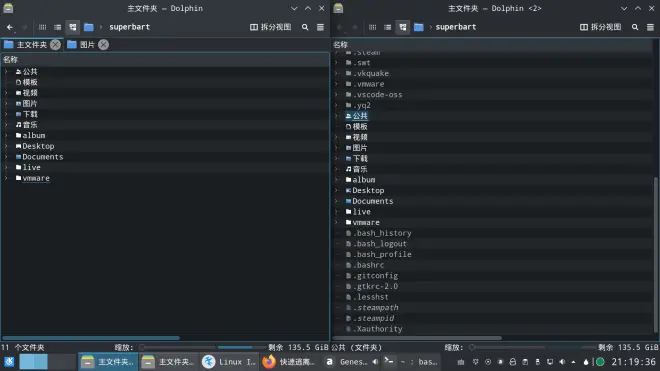The width and height of the screenshot is (660, 371).
Task: Select highlighted 公共 folder in right window
Action: pos(357,116)
